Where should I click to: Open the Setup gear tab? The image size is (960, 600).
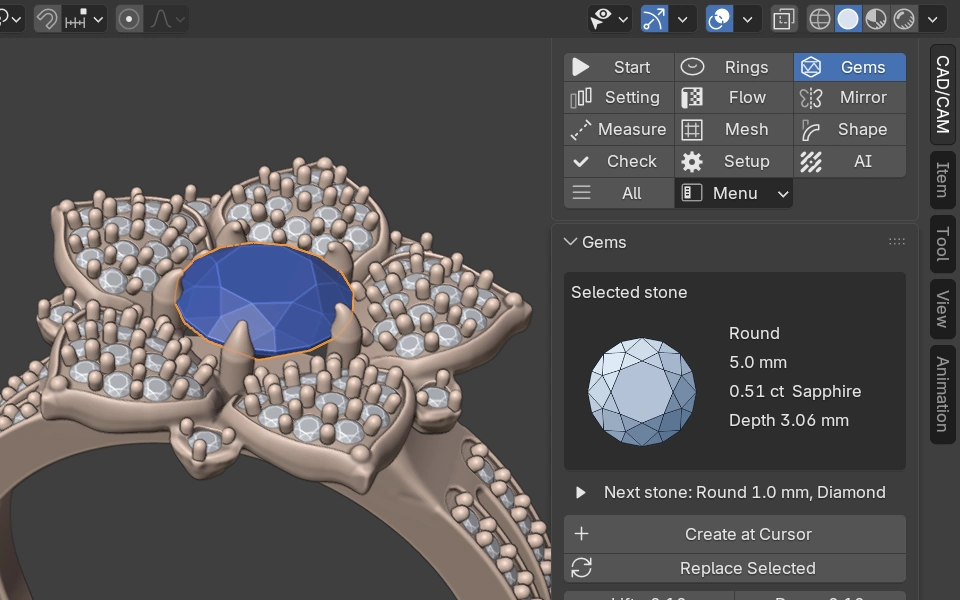tap(733, 161)
